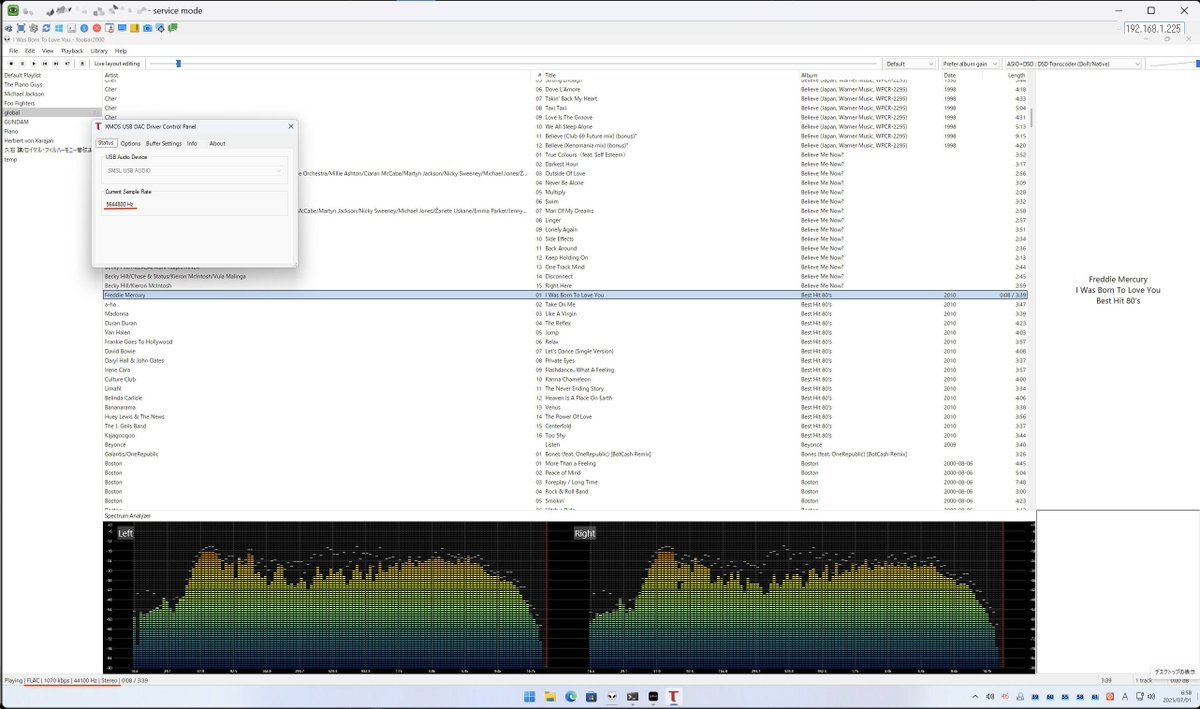Select the GUNDAM playlist
Viewport: 1200px width, 709px height.
(x=16, y=121)
